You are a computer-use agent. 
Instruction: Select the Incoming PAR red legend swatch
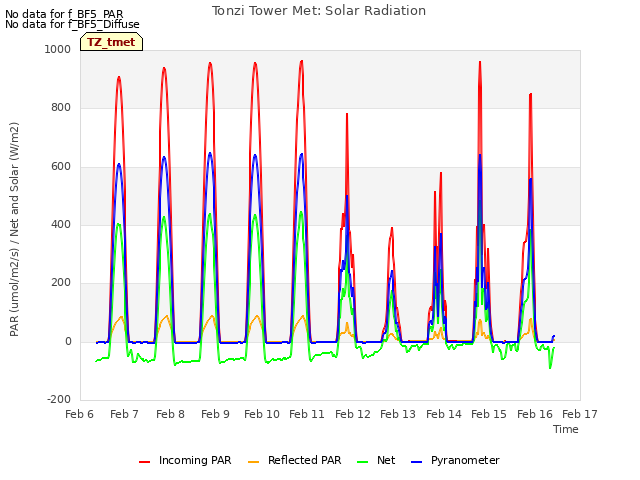pyautogui.click(x=144, y=462)
